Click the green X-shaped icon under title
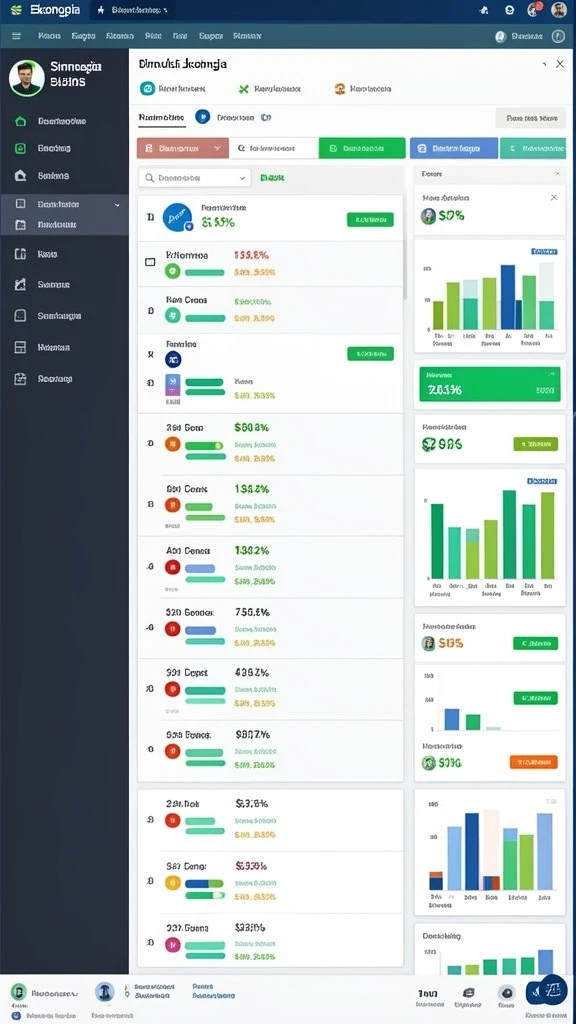Screen dimensions: 576x1024 pyautogui.click(x=244, y=88)
